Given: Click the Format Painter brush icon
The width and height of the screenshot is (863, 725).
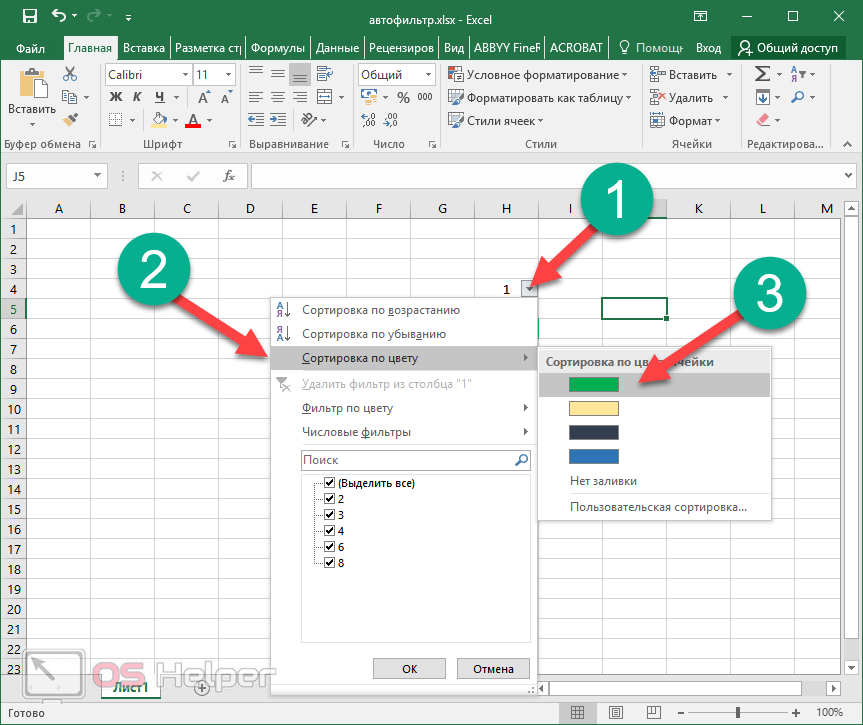Looking at the screenshot, I should (x=70, y=120).
